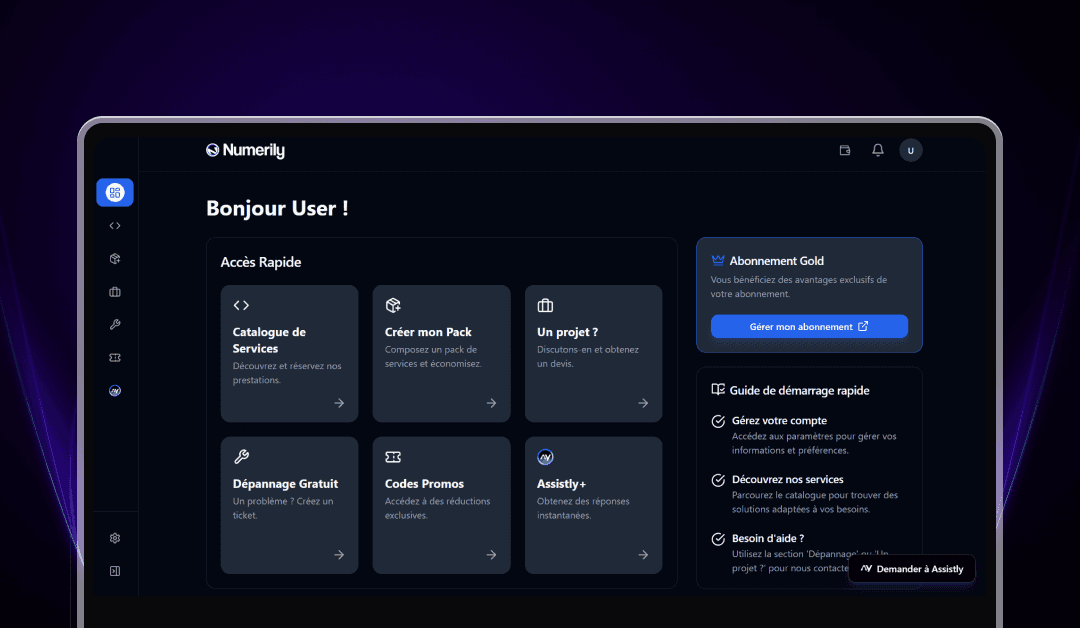
Task: Click Demander à Assistly floating button
Action: (912, 569)
